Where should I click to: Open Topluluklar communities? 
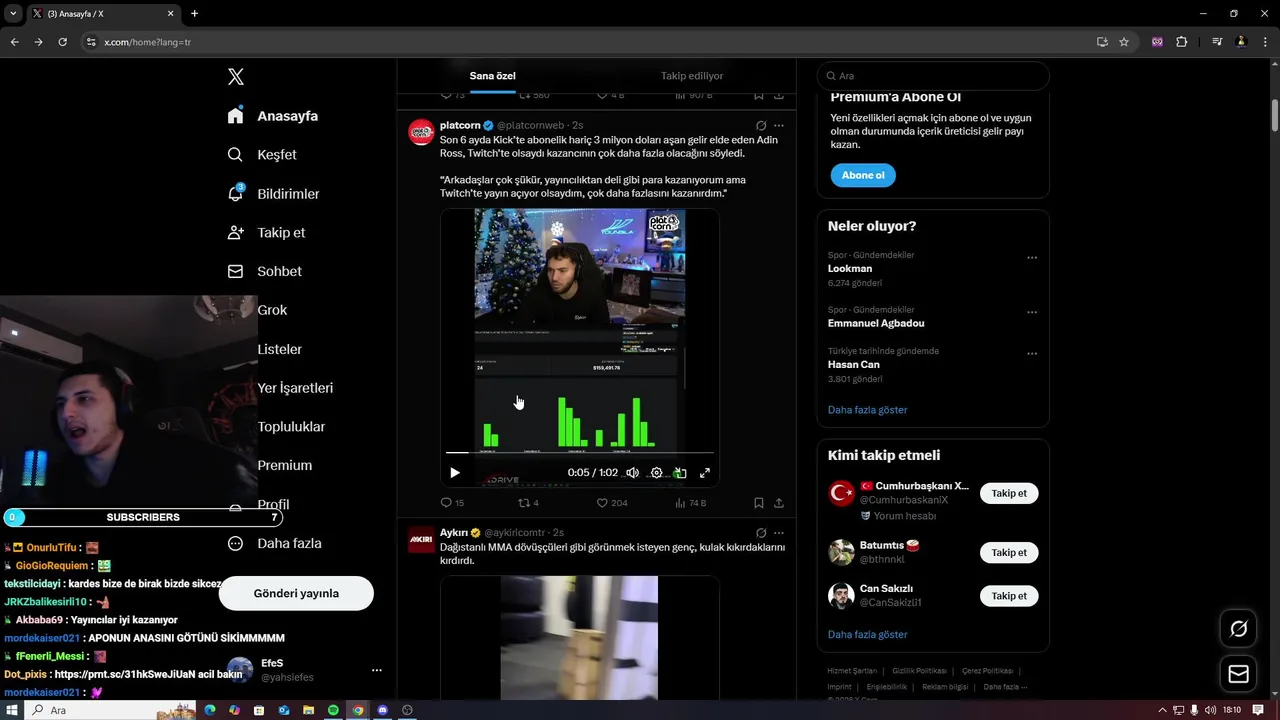click(291, 427)
